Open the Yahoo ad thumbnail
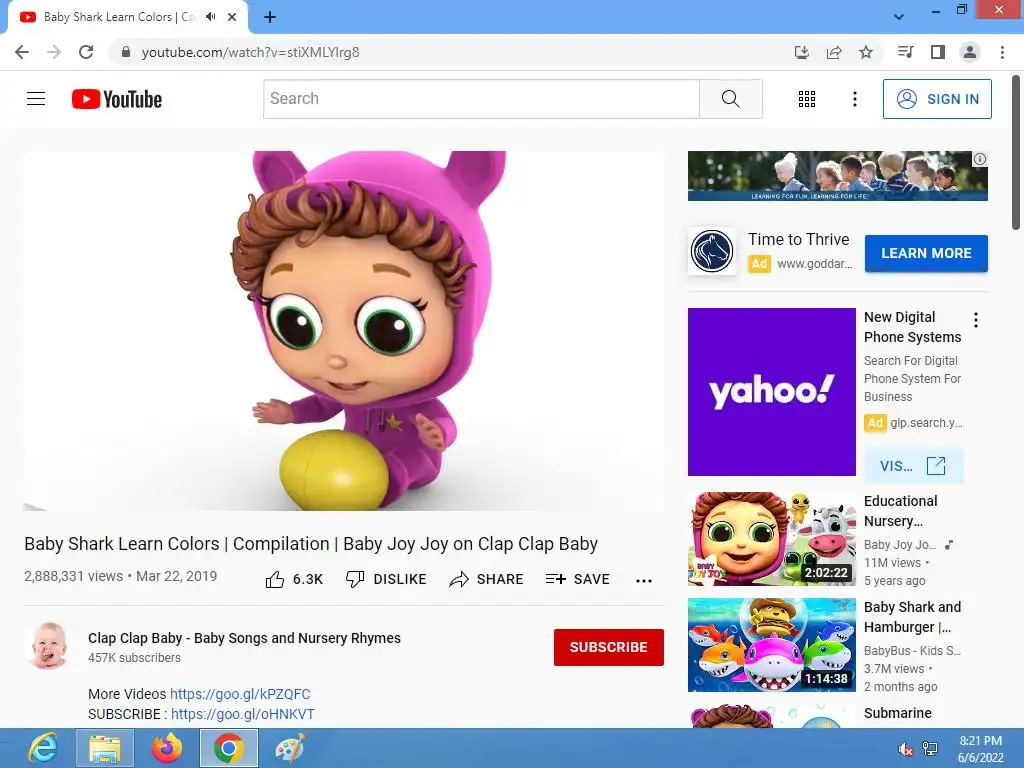Viewport: 1024px width, 768px height. click(771, 392)
